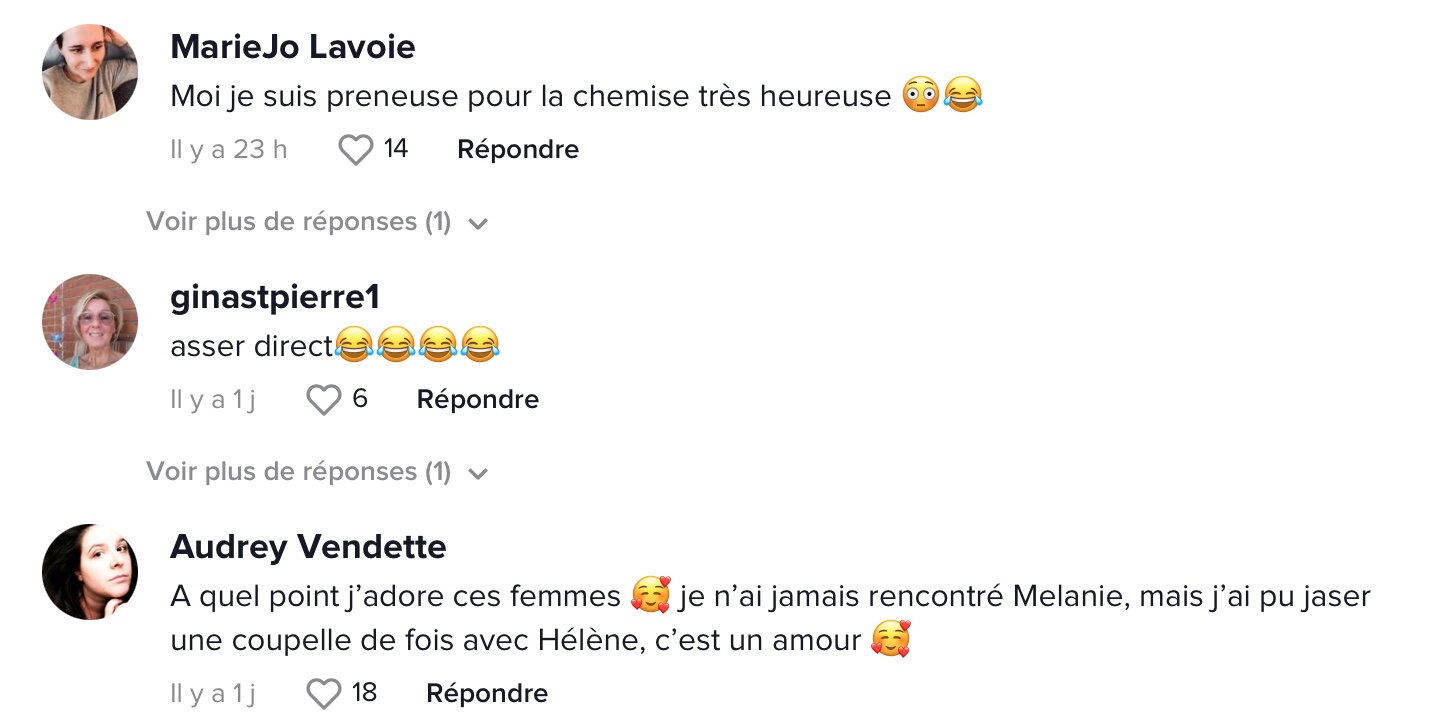Click Répondre under ginastpierre1's comment
The width and height of the screenshot is (1434, 726).
[x=478, y=400]
